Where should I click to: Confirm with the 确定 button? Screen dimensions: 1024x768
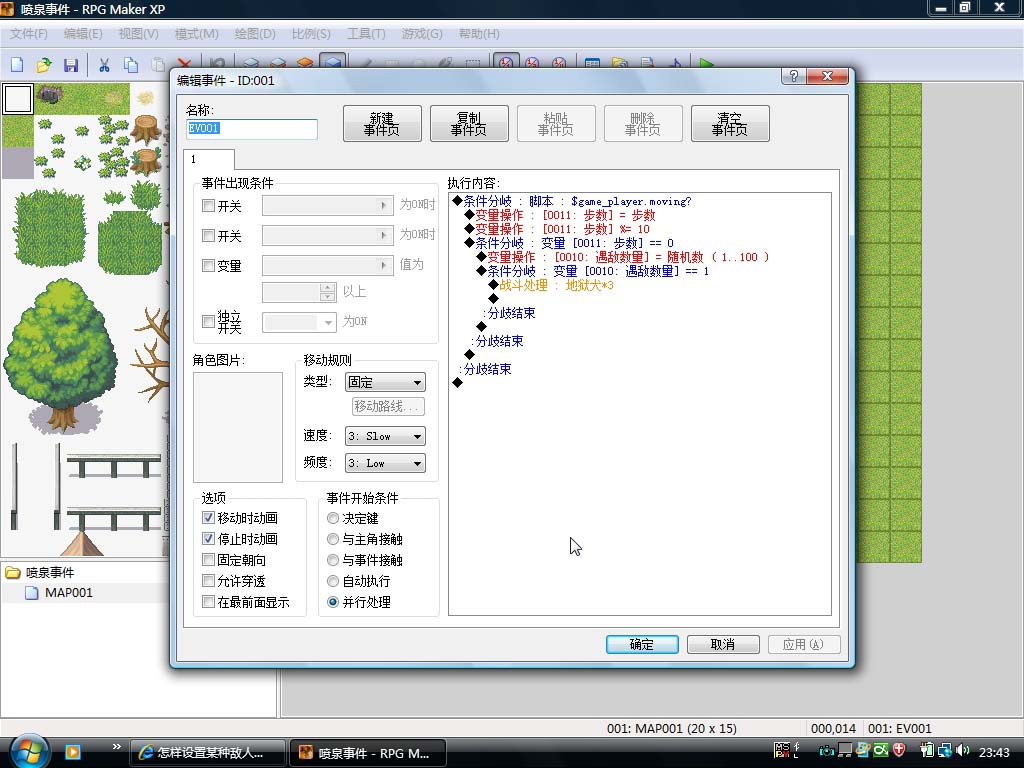click(x=642, y=645)
